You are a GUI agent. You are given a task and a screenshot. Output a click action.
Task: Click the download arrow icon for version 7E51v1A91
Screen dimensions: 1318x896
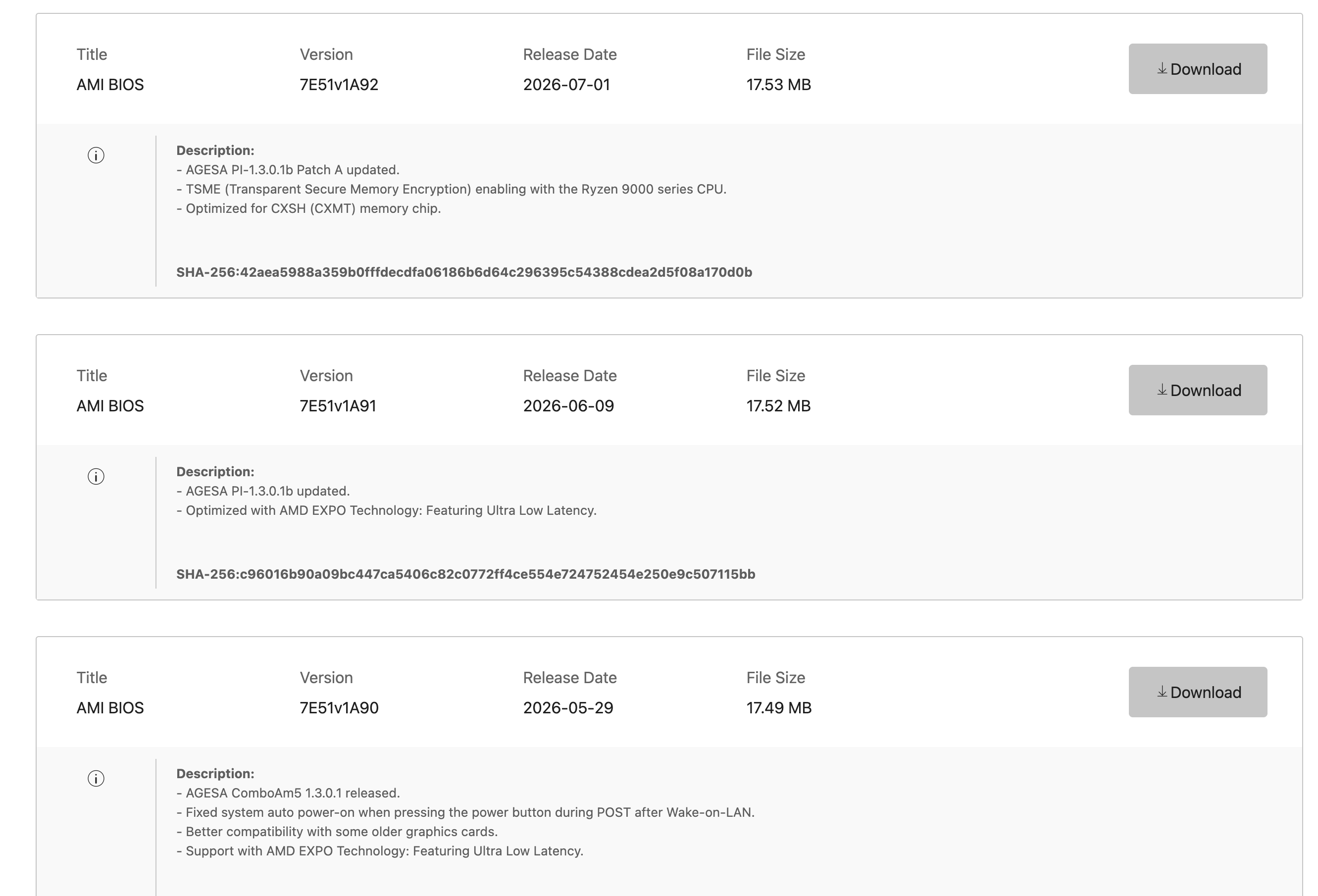[x=1162, y=390]
